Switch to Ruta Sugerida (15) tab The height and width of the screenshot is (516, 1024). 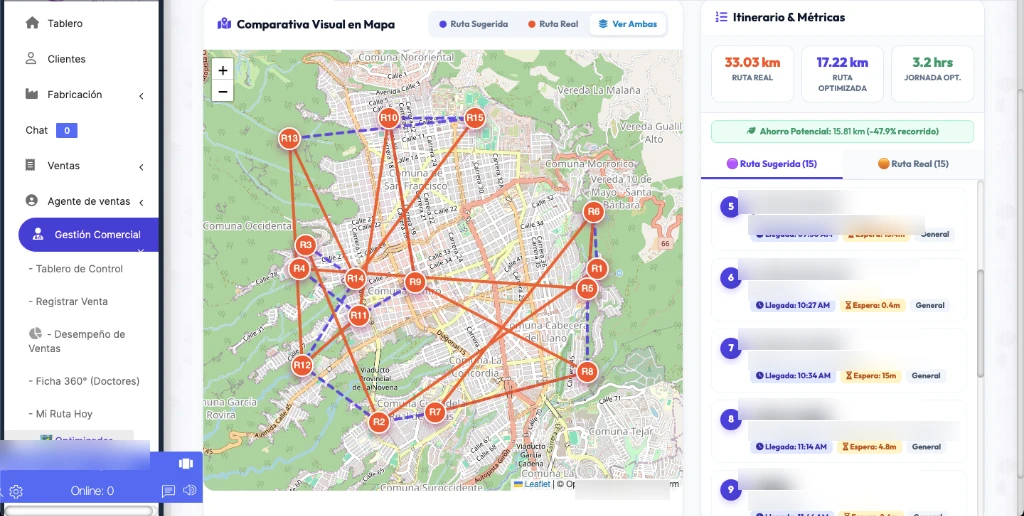771,163
